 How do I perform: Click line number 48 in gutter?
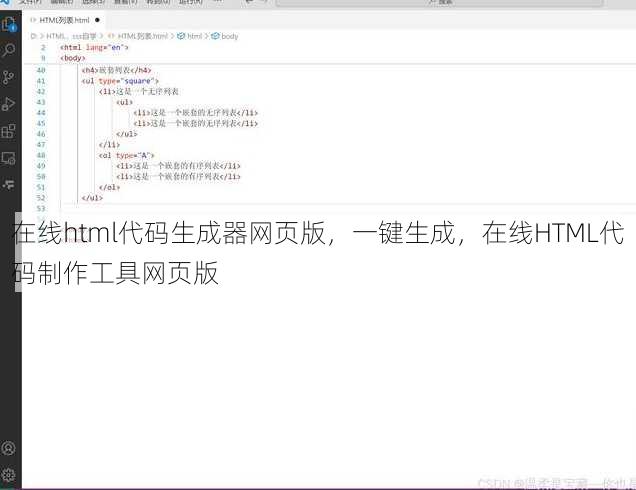point(41,155)
